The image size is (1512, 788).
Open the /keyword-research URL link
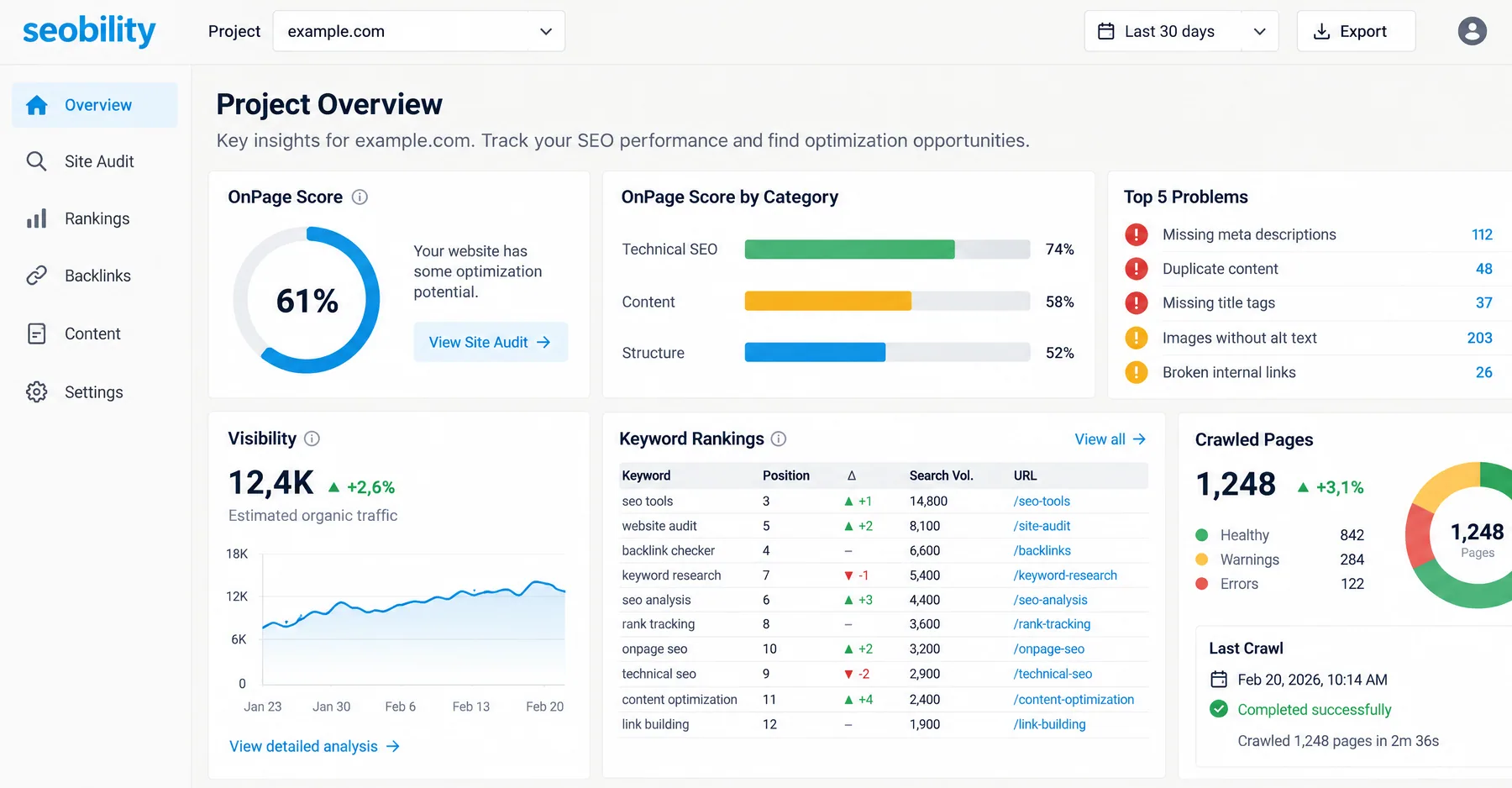pos(1065,575)
